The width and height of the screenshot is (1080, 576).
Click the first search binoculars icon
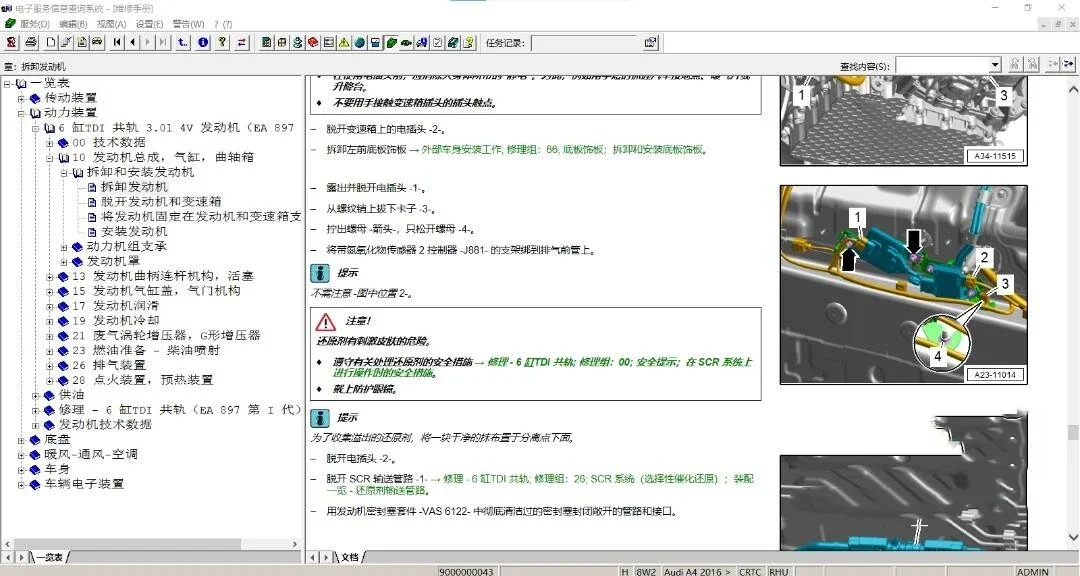coord(1014,65)
